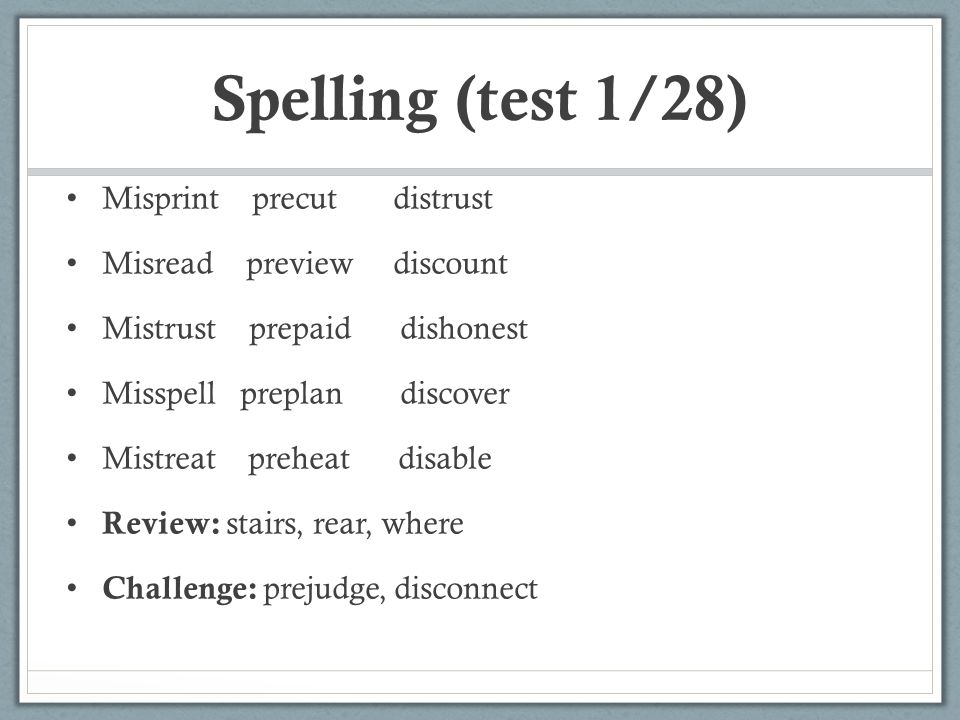This screenshot has height=720, width=960.
Task: Select the word 'Mistrust'
Action: (159, 328)
